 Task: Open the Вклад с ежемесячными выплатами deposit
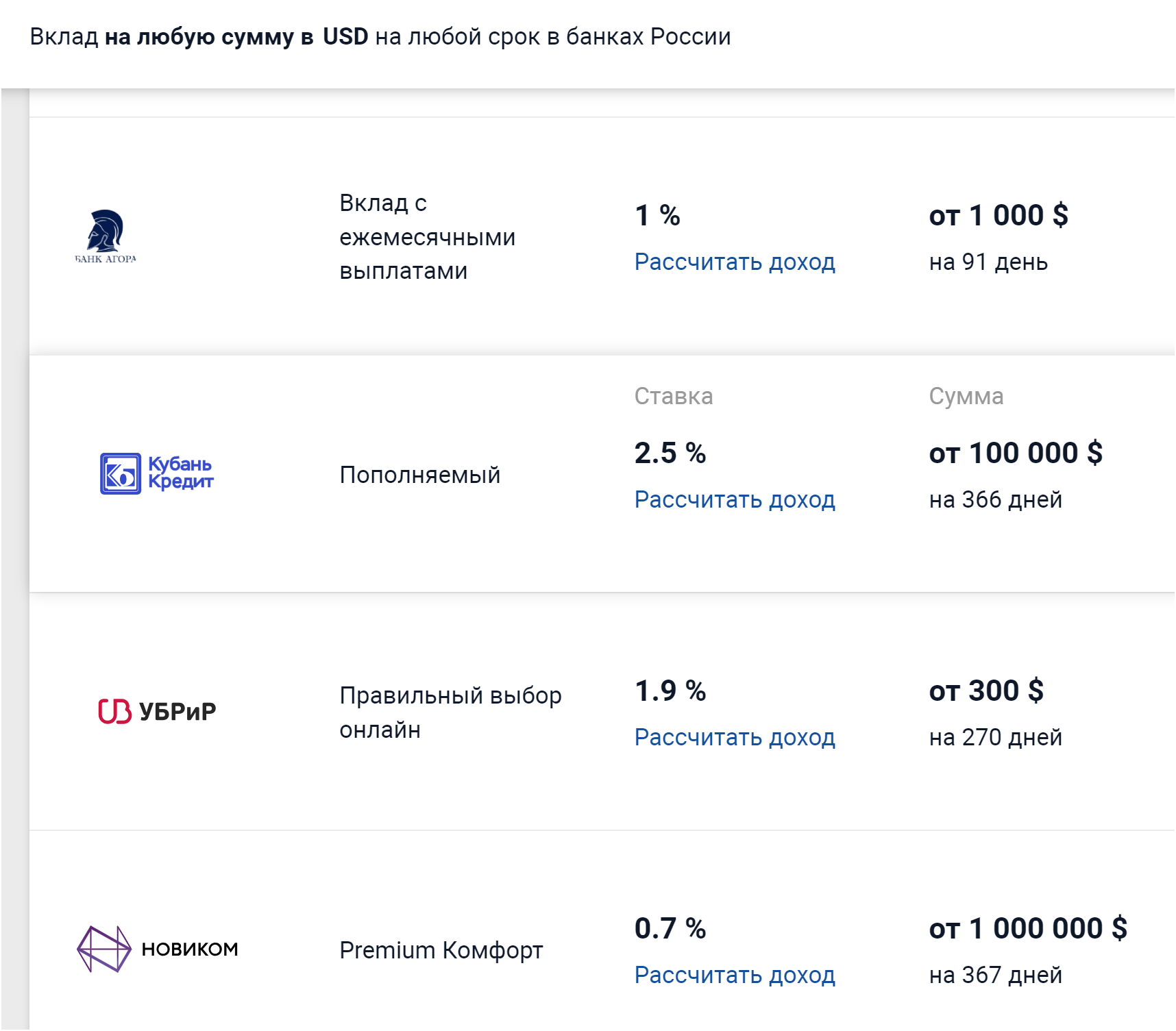[428, 237]
